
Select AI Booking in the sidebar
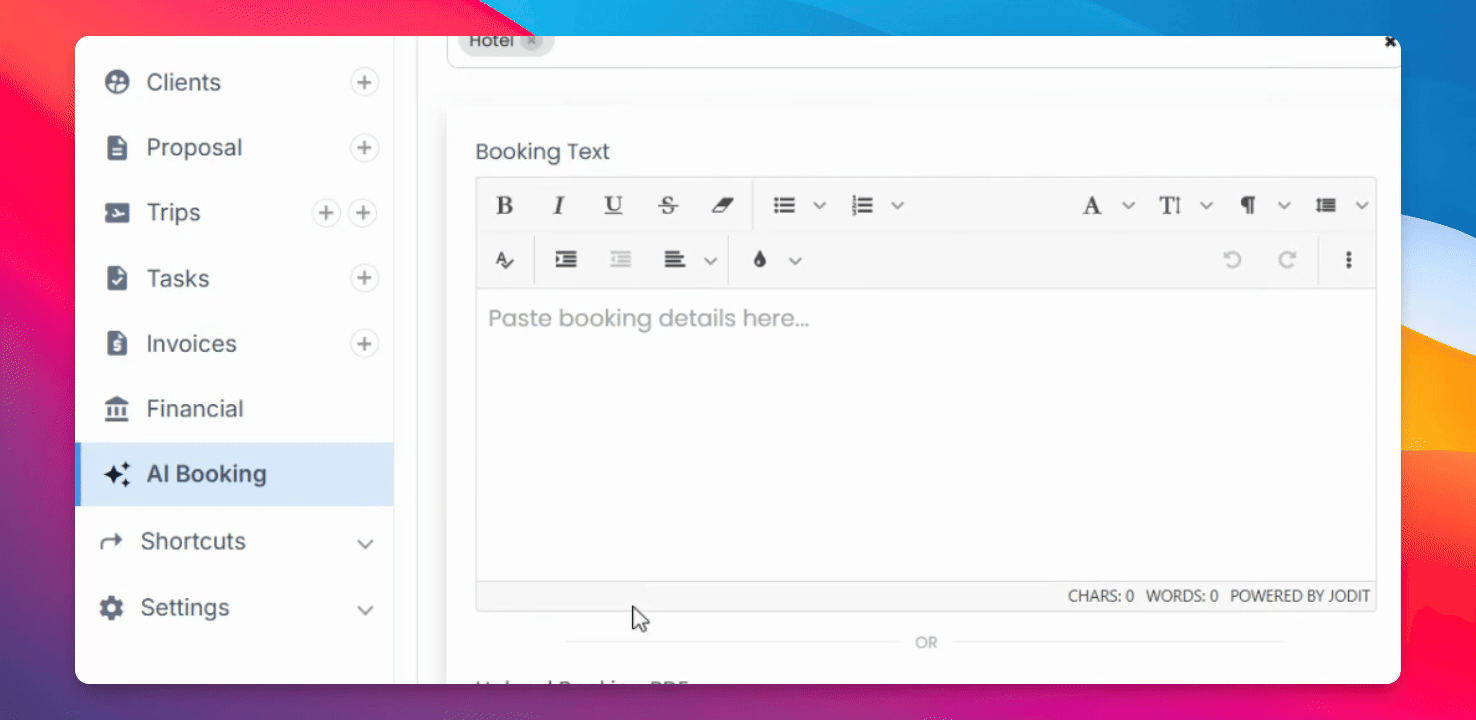click(234, 474)
